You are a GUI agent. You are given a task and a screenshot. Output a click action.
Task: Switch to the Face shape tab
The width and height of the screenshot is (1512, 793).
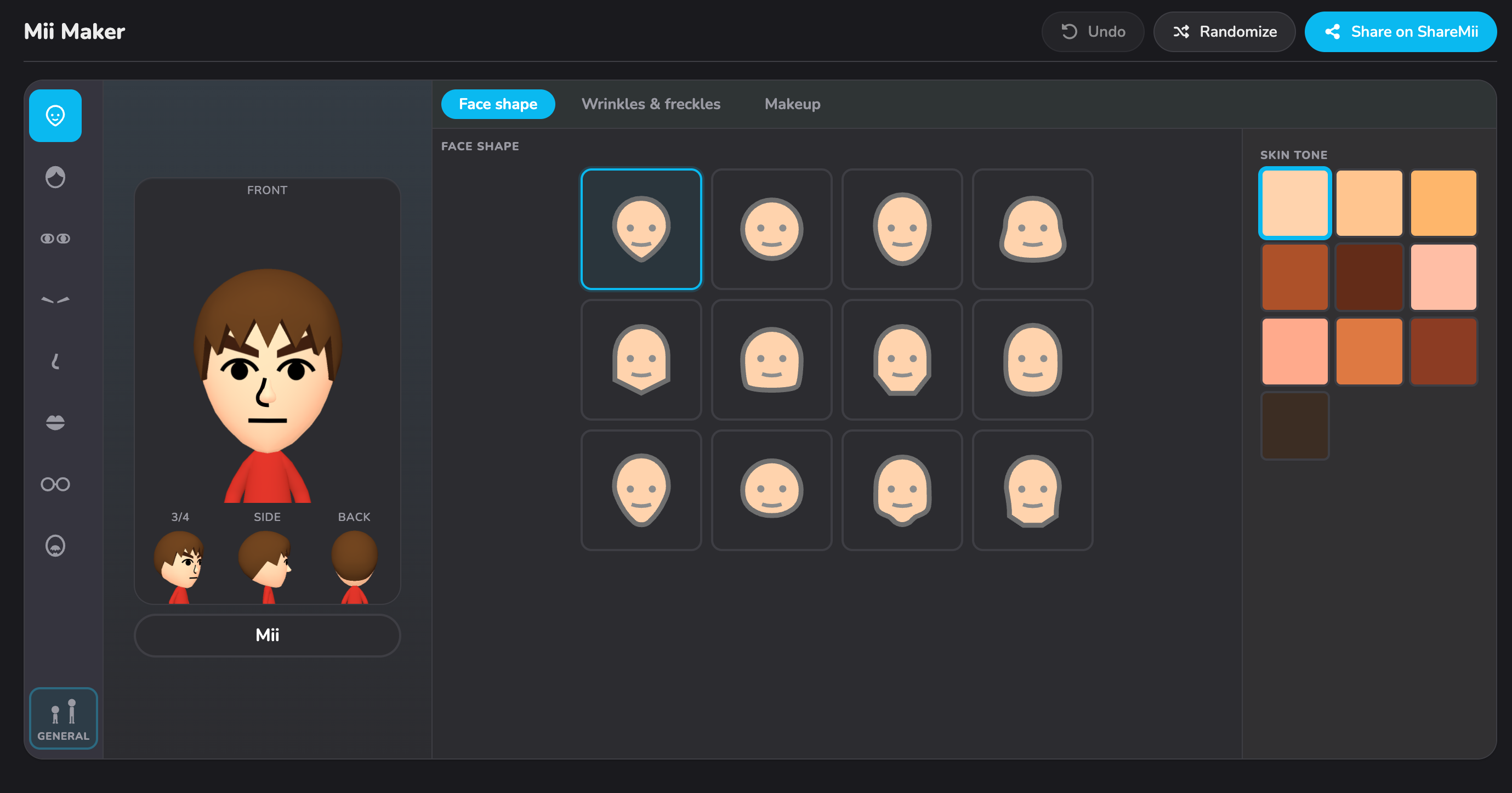498,105
